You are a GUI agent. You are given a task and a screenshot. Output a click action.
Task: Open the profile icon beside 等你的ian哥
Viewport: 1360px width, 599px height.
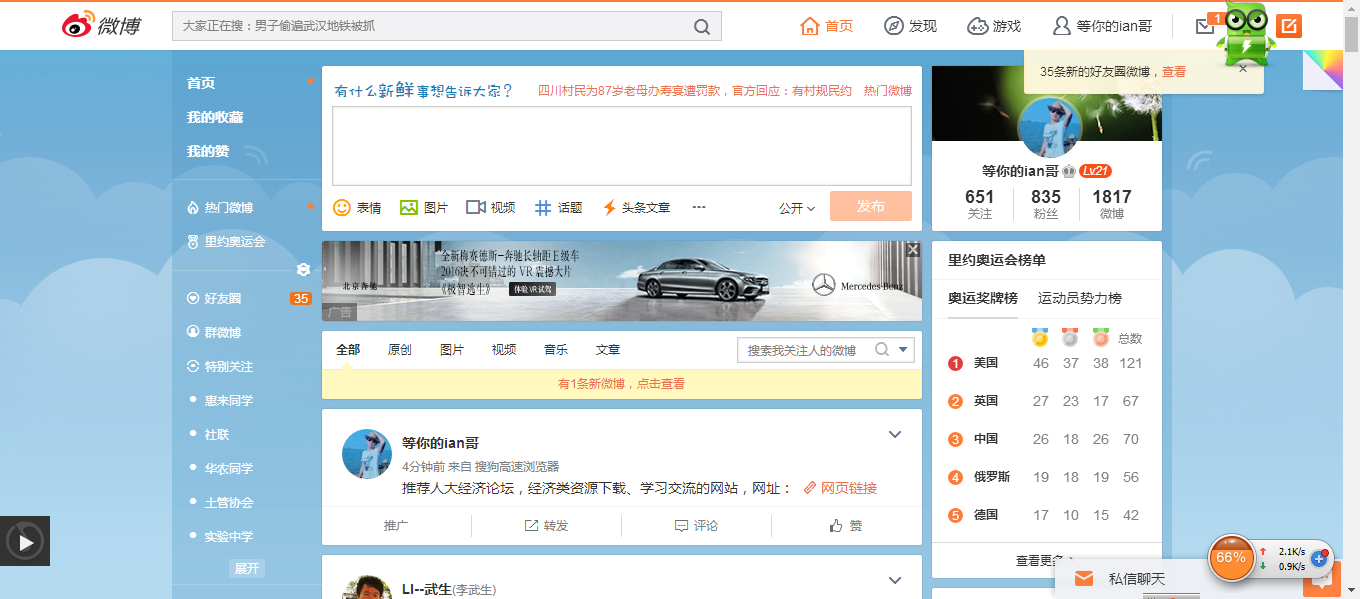(1062, 26)
